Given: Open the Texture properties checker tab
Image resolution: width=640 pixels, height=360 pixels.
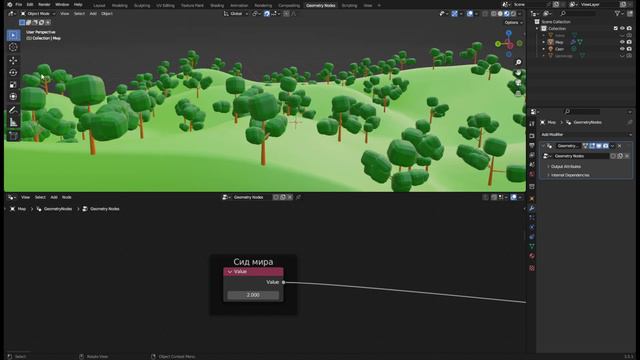Looking at the screenshot, I should 532,268.
